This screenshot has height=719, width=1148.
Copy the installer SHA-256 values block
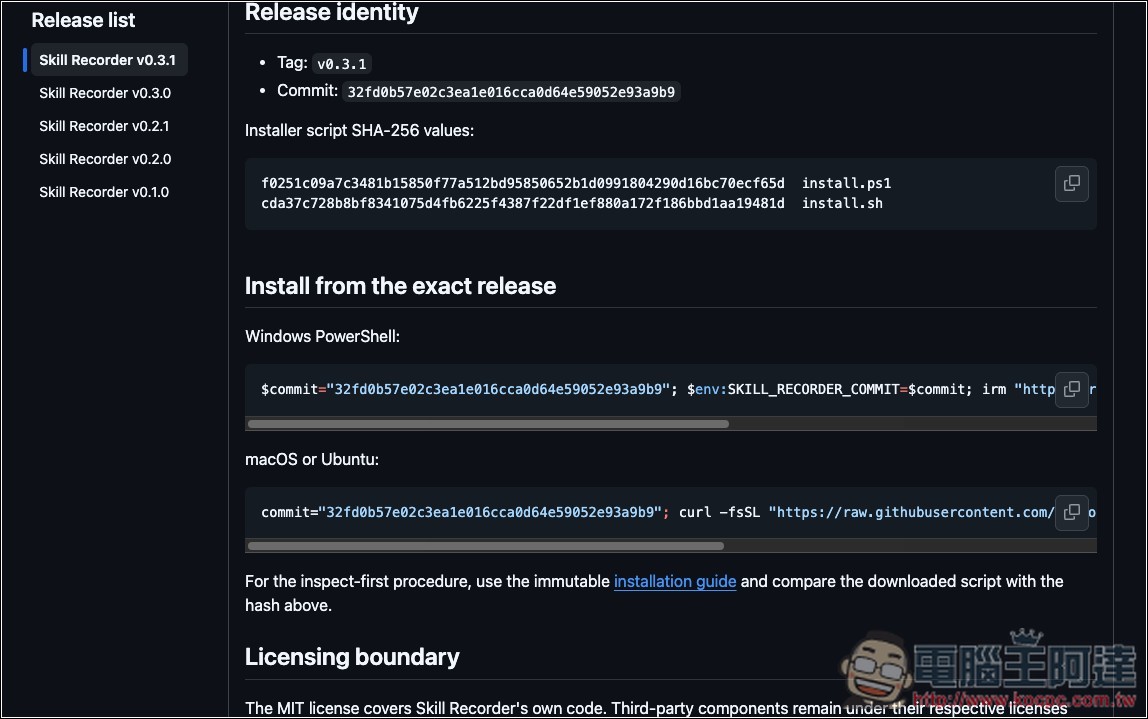(x=1071, y=183)
